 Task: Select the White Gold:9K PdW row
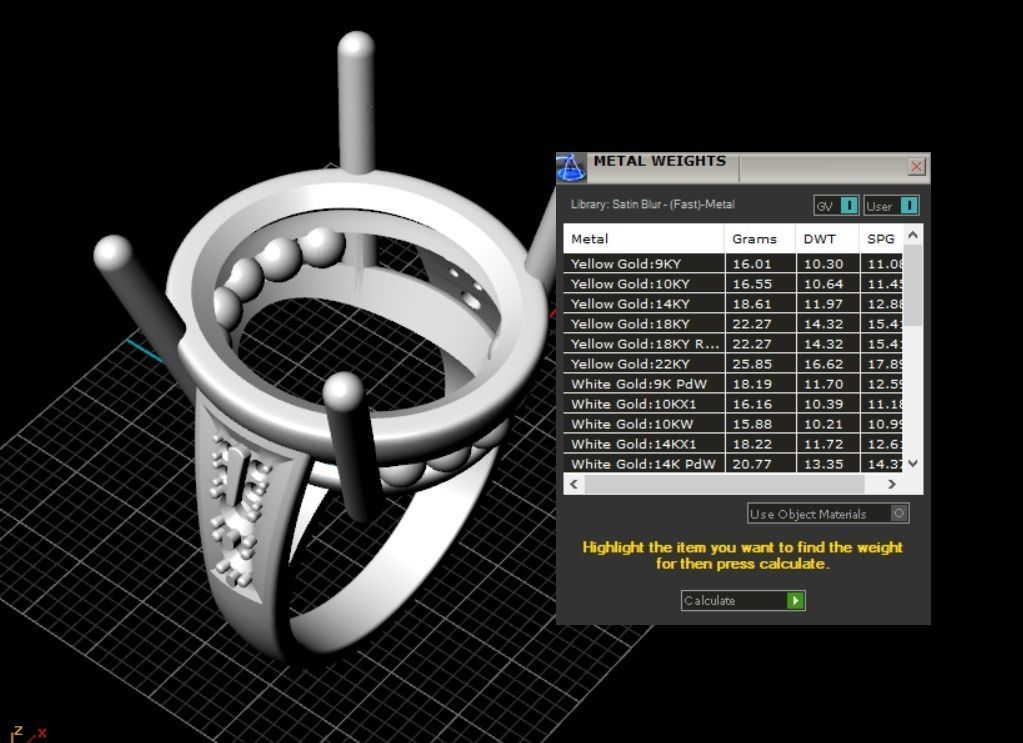(733, 384)
